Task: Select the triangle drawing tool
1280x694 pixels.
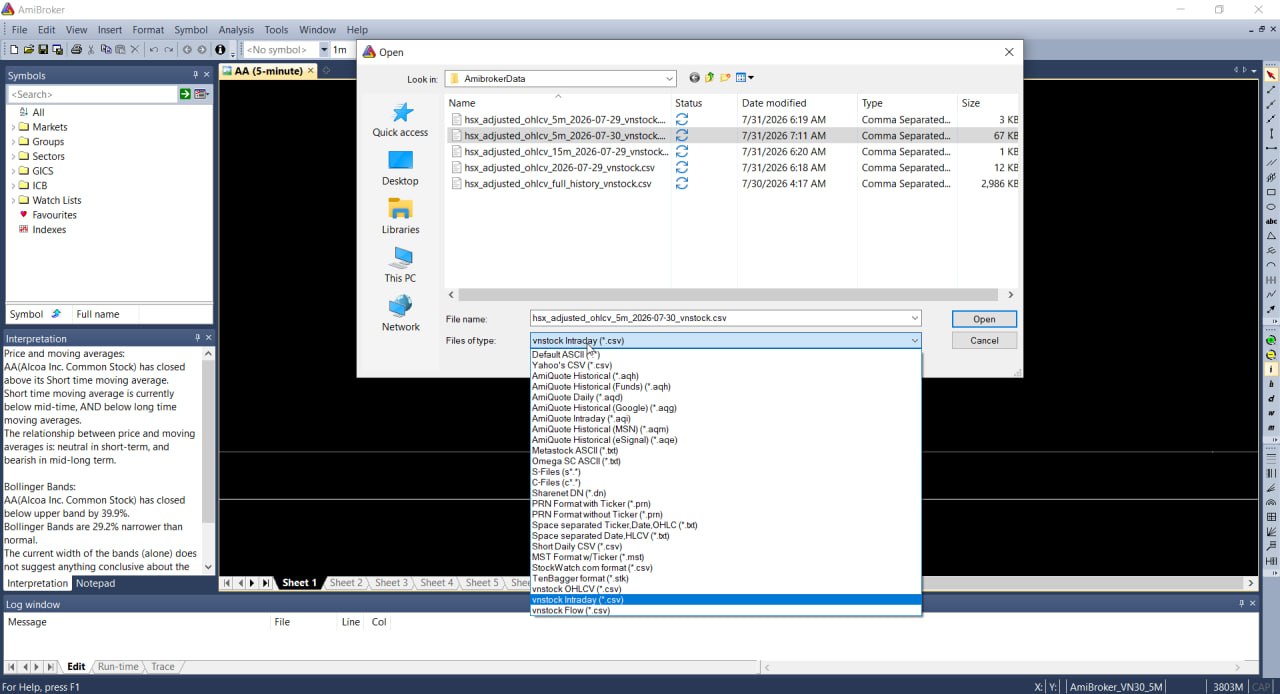Action: tap(1271, 236)
